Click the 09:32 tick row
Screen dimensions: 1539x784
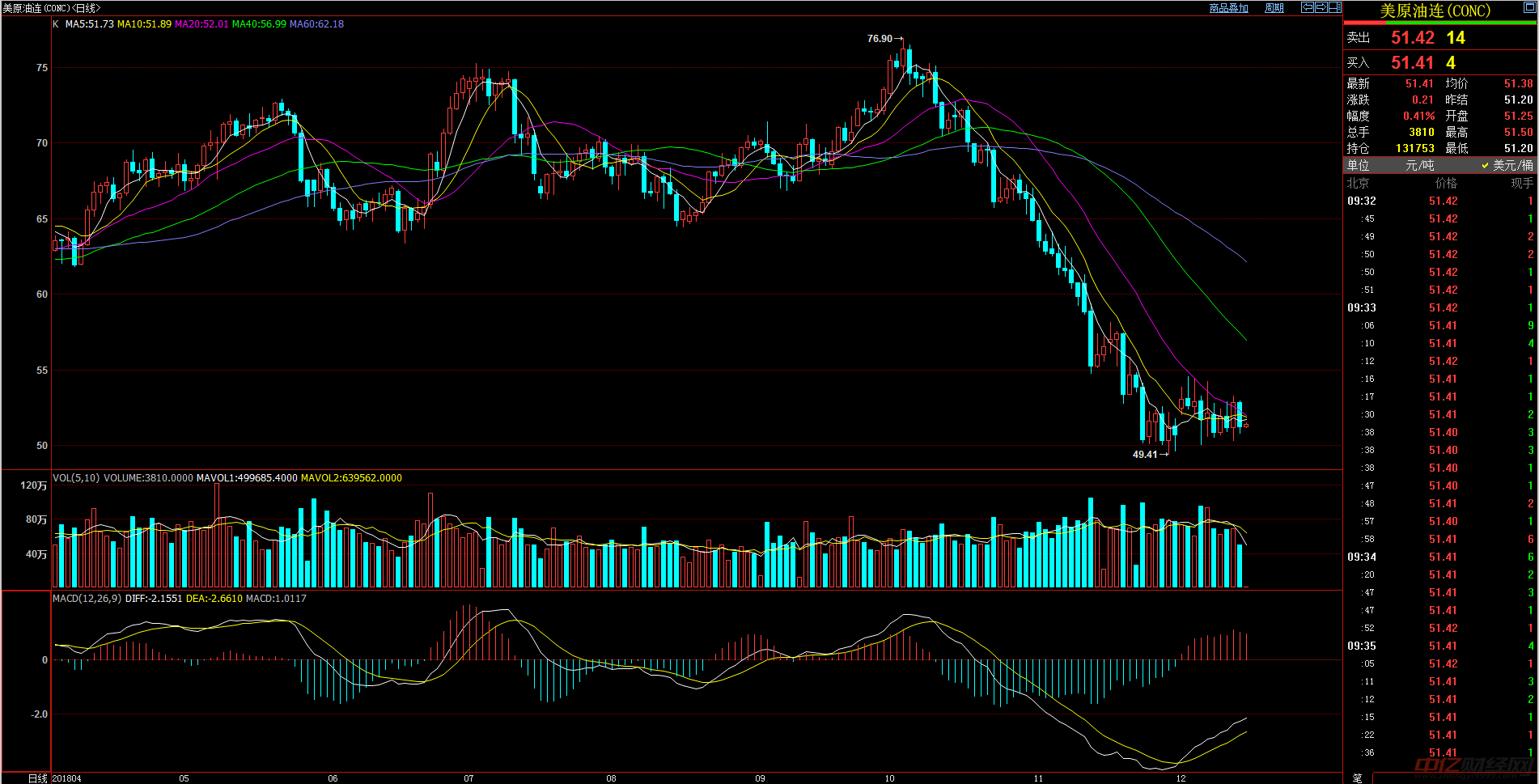pos(1440,201)
